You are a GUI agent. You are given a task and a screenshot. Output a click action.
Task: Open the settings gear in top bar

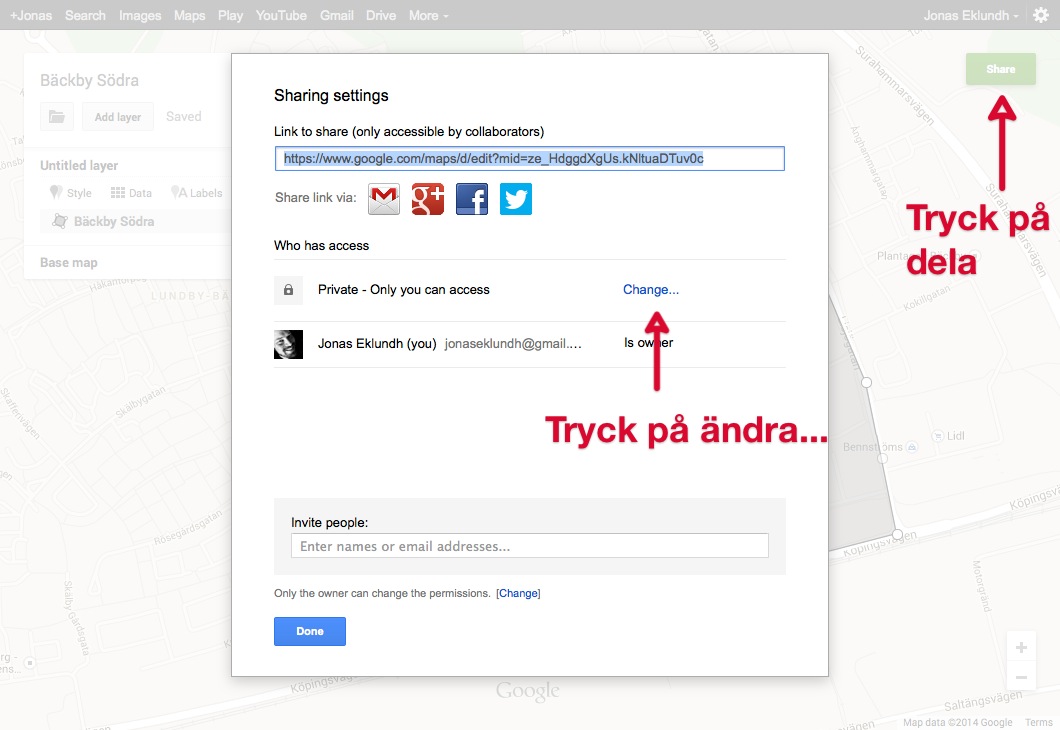1041,15
